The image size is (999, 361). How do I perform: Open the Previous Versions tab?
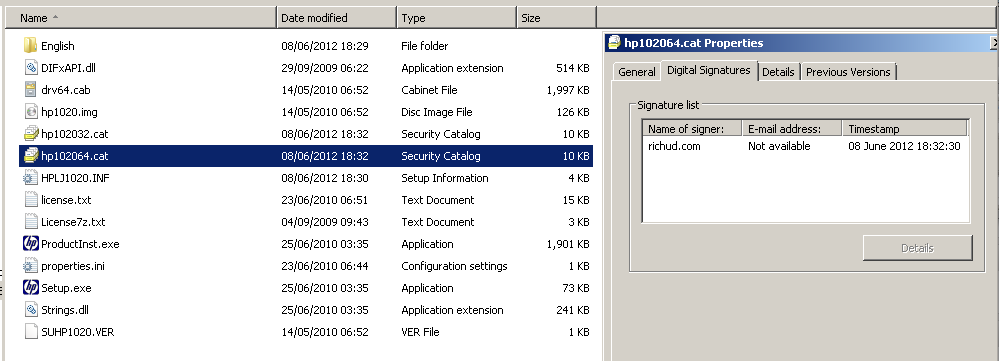(848, 72)
